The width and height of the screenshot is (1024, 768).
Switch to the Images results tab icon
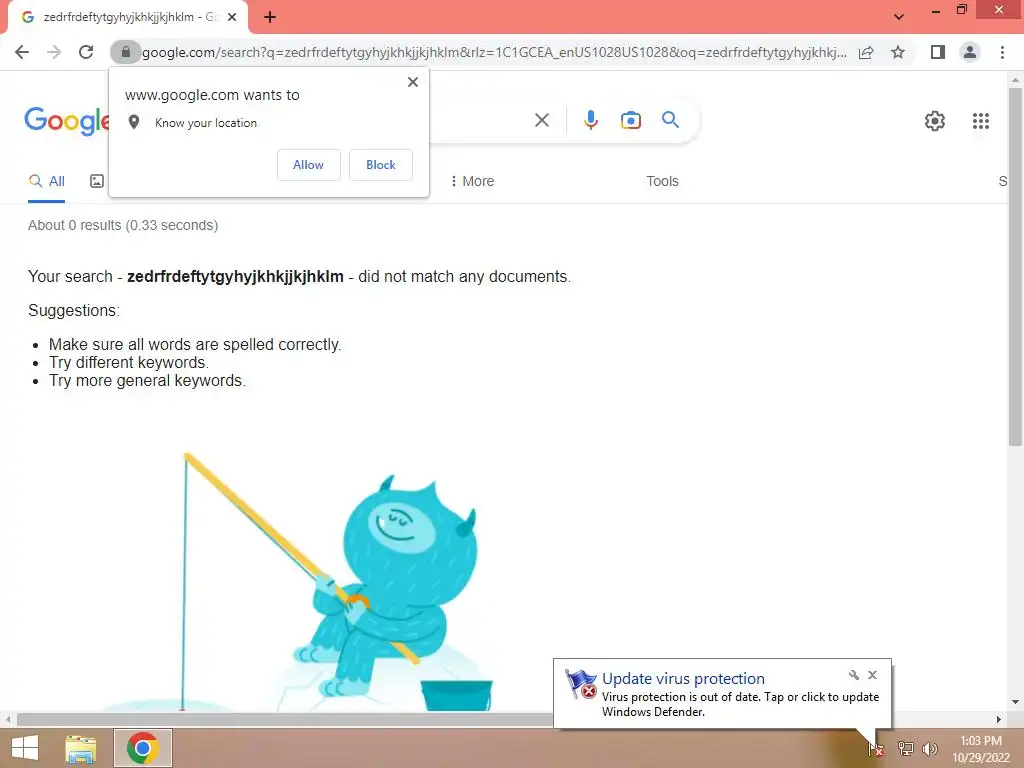click(97, 182)
